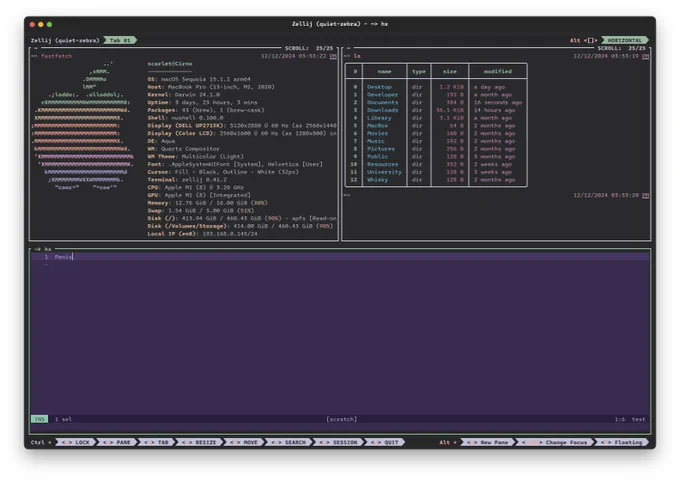Click the right pane SCROLL: 25/25 indicator
680x481 pixels.
pyautogui.click(x=621, y=48)
